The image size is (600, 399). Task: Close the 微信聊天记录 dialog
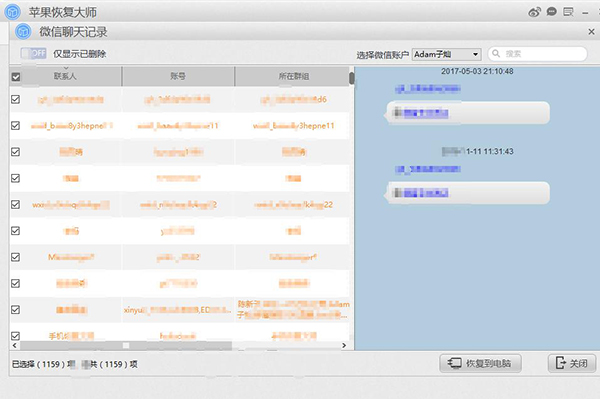point(591,32)
